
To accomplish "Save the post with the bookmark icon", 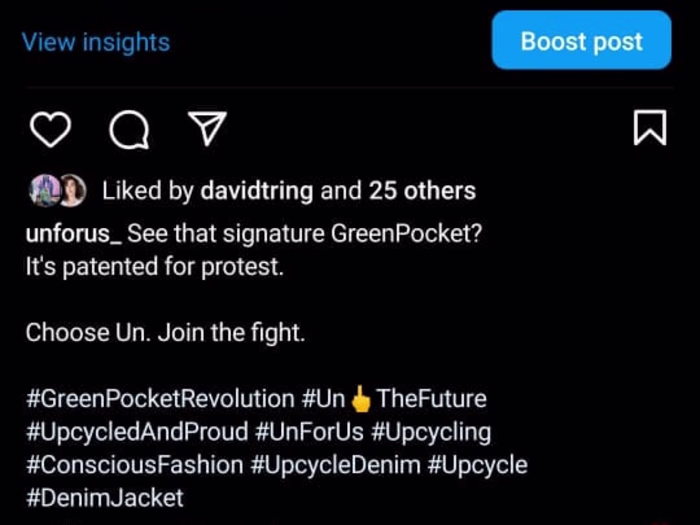I will coord(650,128).
